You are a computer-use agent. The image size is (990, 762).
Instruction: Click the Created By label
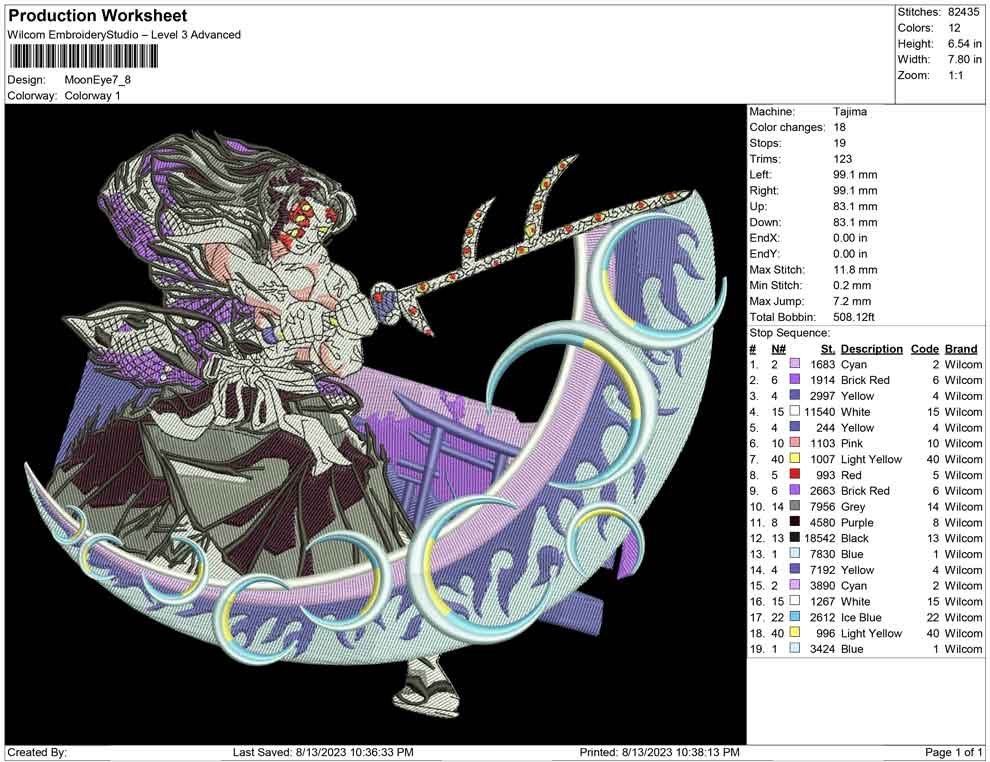pyautogui.click(x=37, y=752)
